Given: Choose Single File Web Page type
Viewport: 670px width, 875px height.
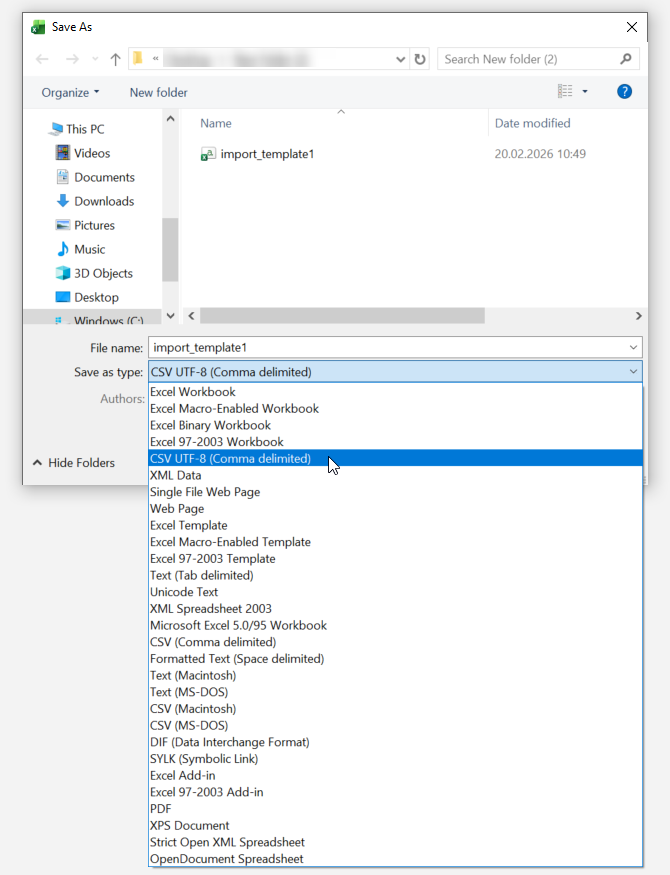Looking at the screenshot, I should (x=396, y=492).
